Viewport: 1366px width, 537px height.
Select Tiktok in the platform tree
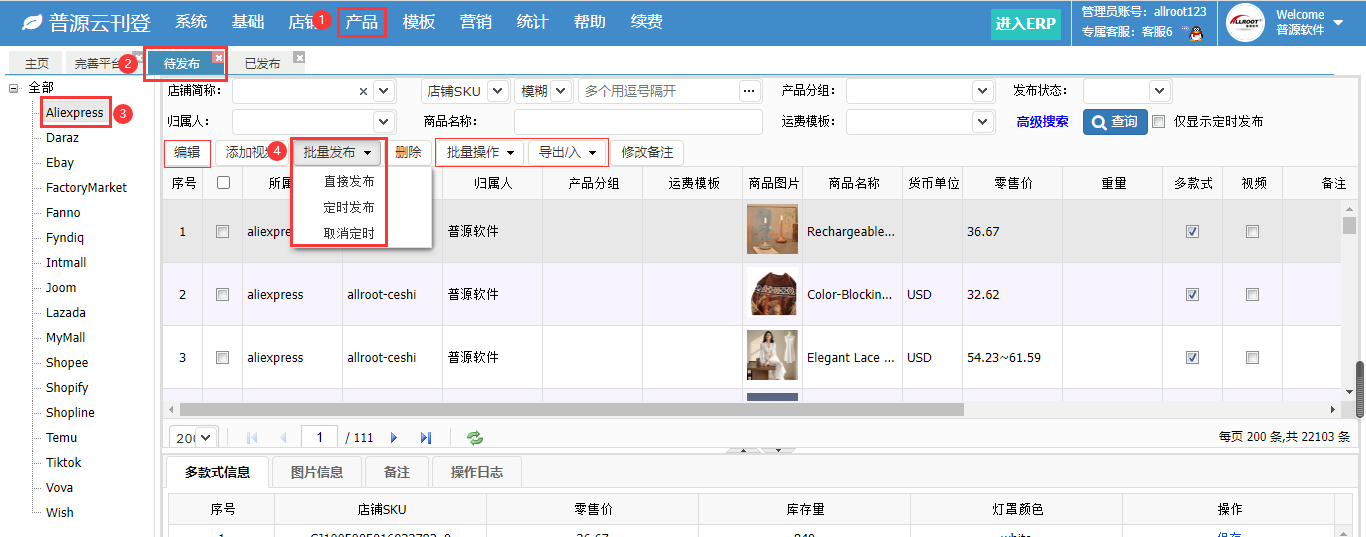64,462
